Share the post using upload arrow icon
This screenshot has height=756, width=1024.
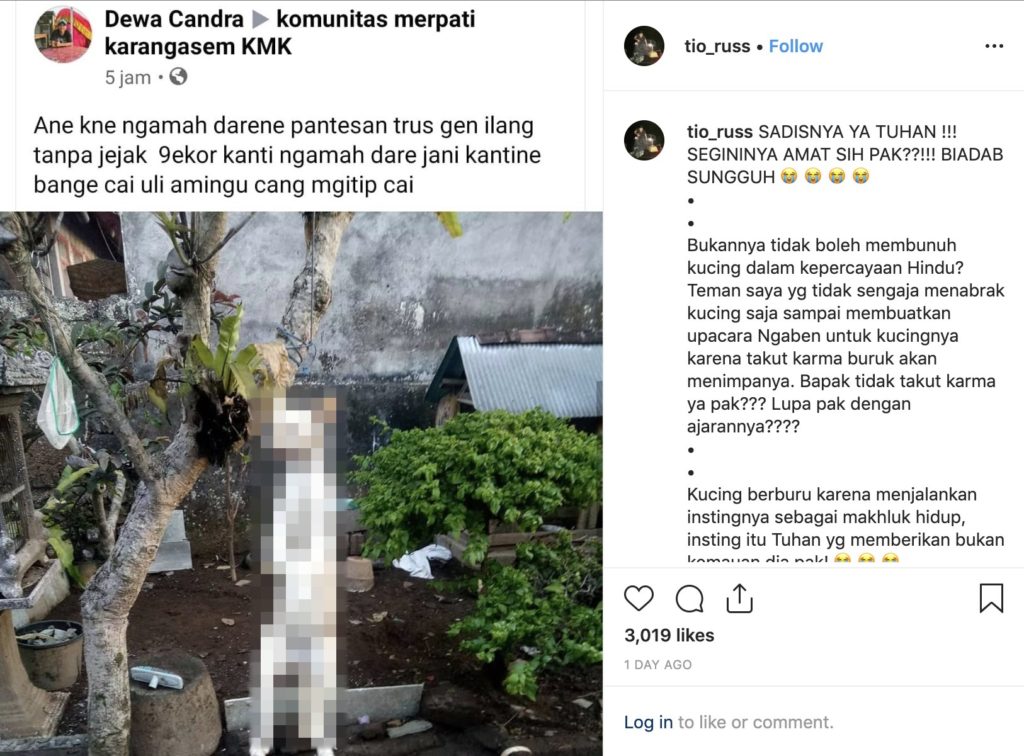point(739,598)
